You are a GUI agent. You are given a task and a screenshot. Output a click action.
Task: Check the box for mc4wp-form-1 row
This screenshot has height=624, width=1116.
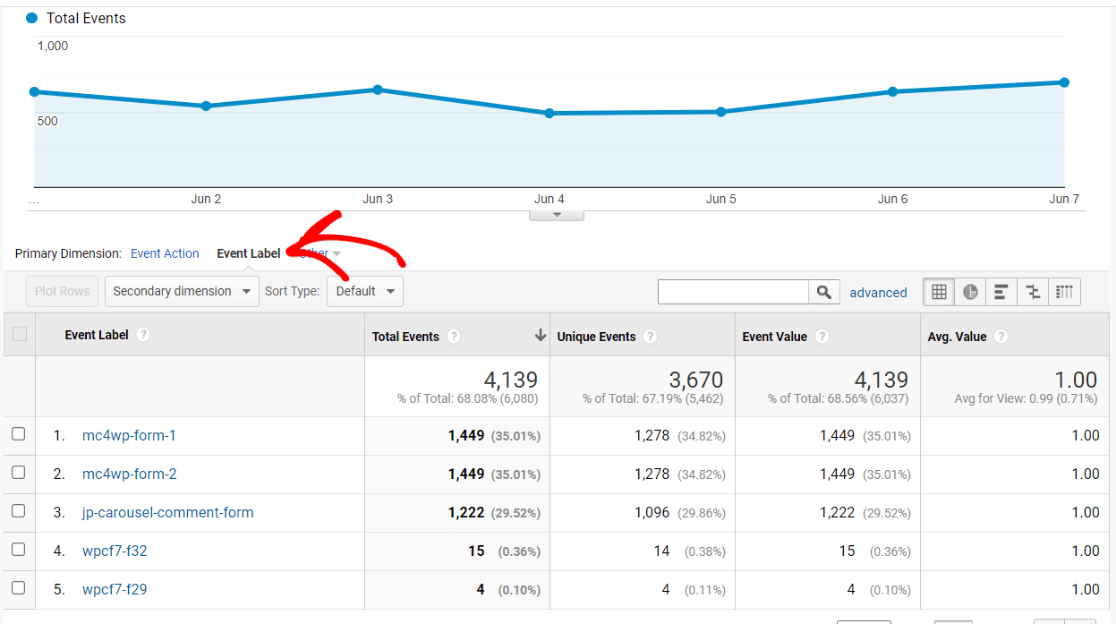pyautogui.click(x=18, y=435)
